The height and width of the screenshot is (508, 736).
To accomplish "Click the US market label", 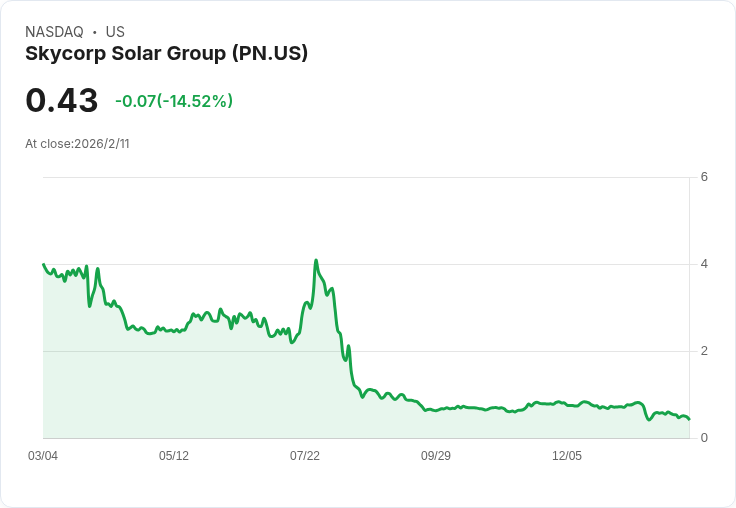I will point(115,32).
